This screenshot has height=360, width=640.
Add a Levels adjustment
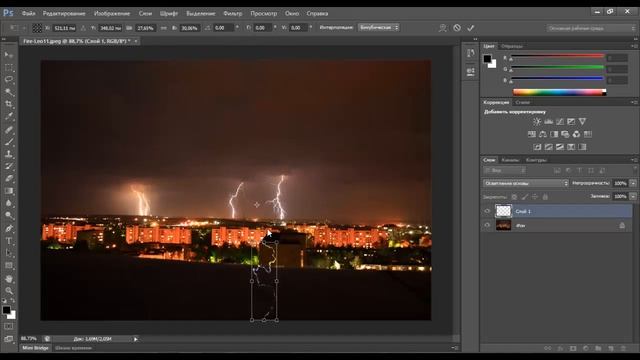548,121
